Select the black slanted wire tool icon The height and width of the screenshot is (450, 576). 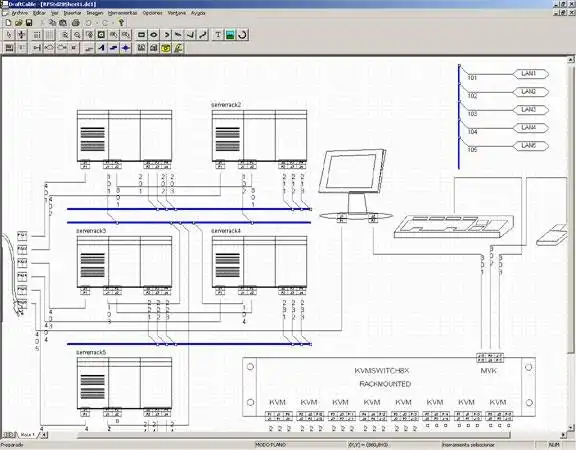click(x=101, y=48)
